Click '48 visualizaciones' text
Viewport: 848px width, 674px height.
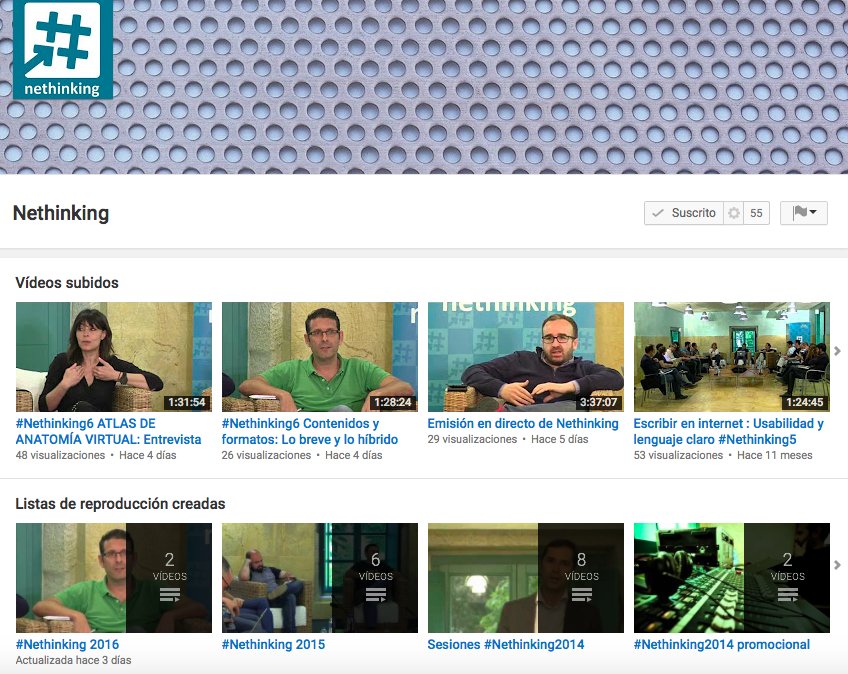pyautogui.click(x=60, y=455)
